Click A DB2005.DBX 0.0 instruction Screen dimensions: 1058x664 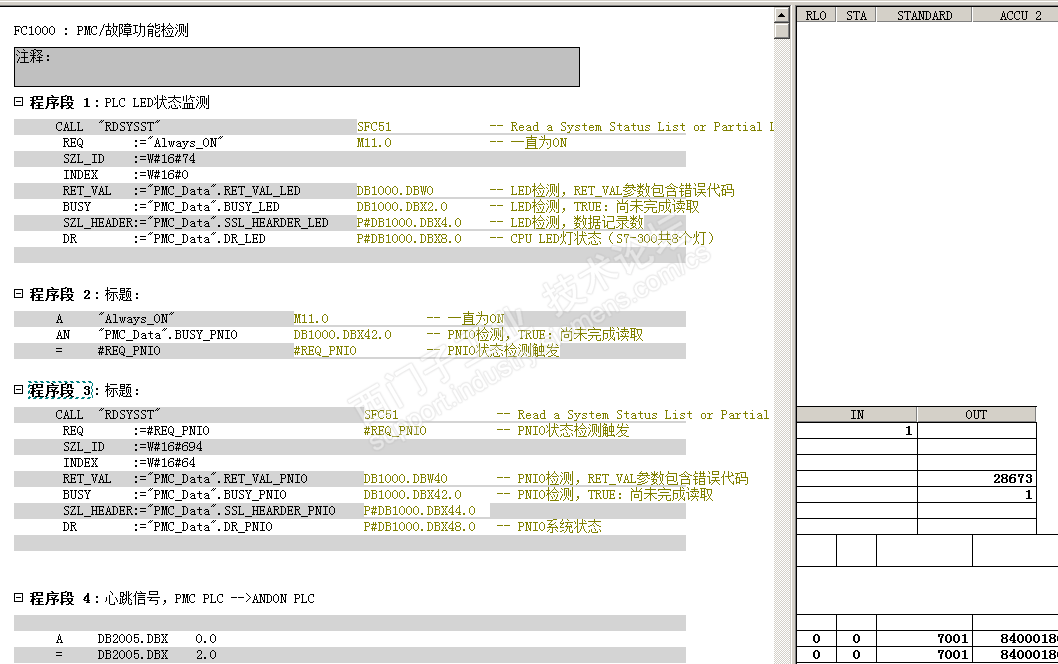pyautogui.click(x=136, y=639)
